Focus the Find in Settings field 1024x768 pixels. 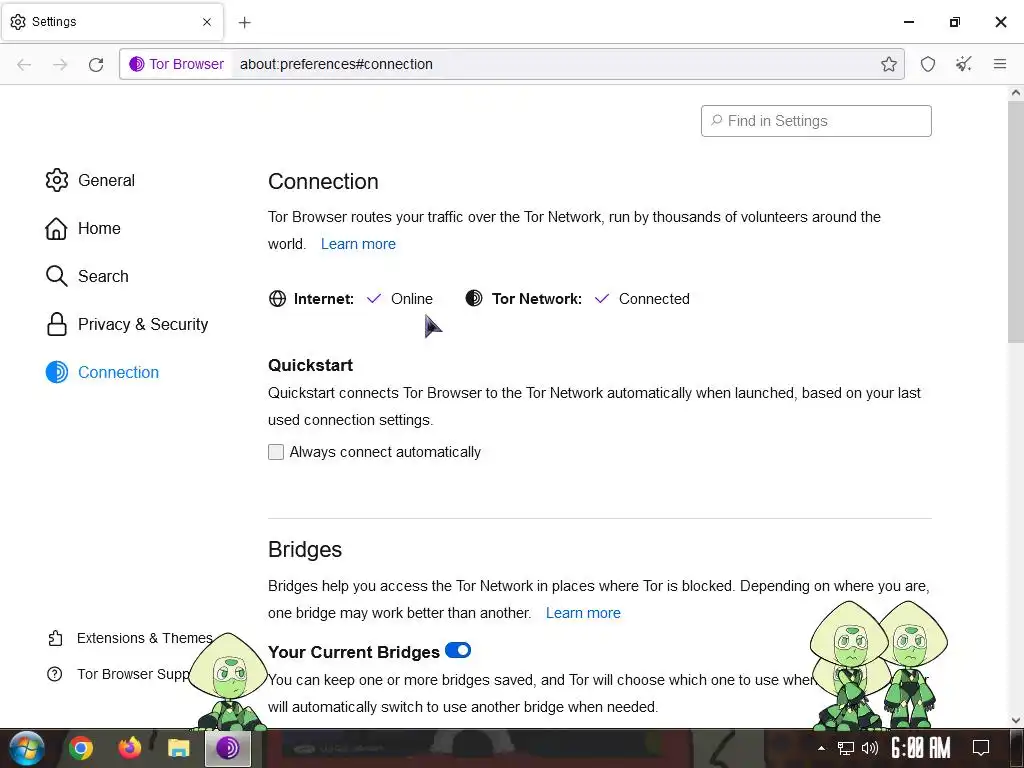coord(816,121)
